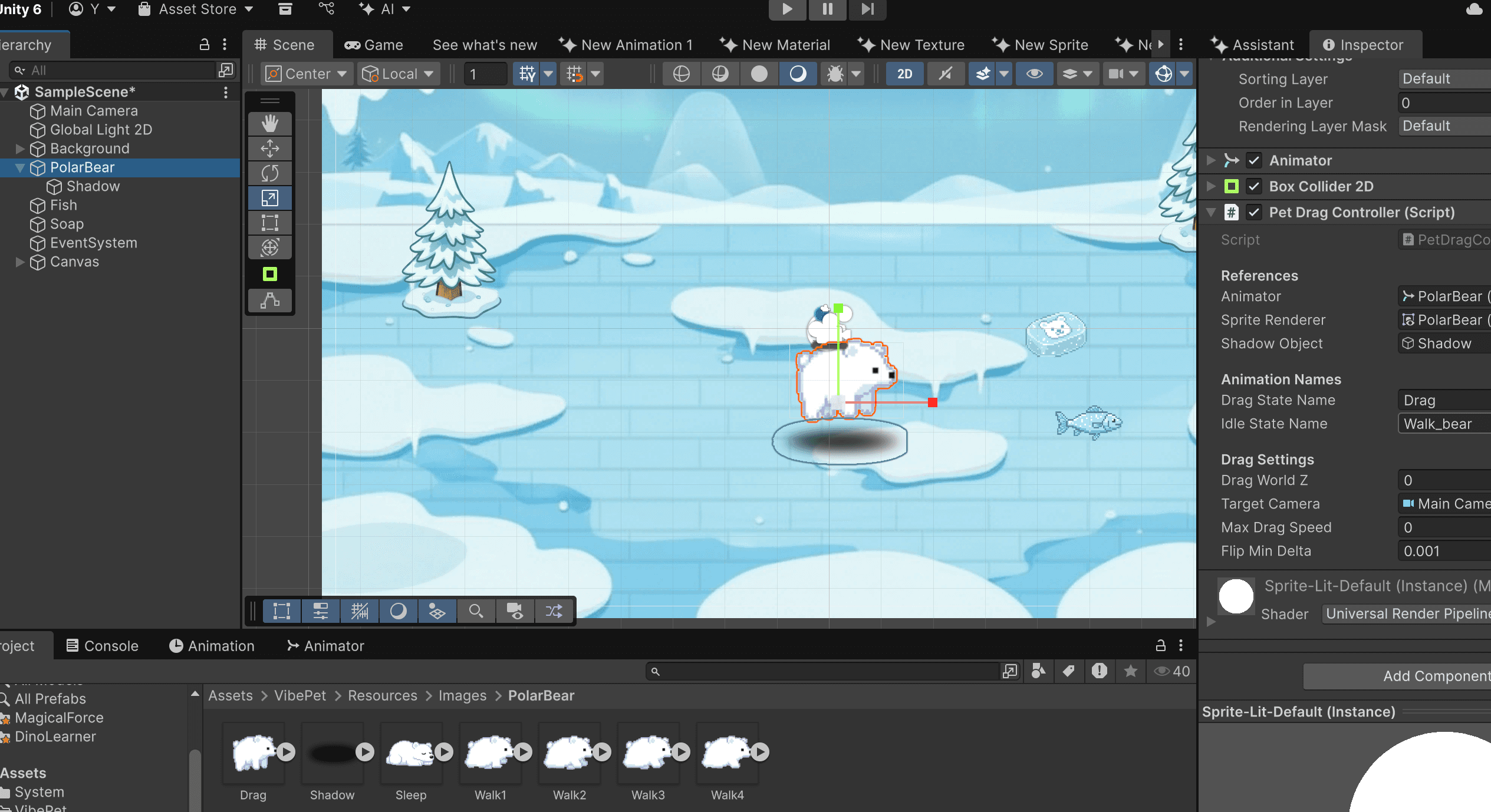Select the Hand view tool

coord(270,124)
